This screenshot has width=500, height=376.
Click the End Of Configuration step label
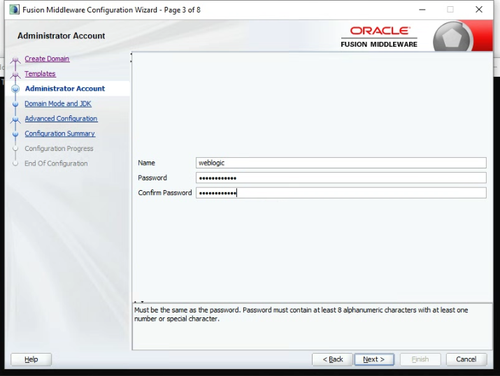pyautogui.click(x=56, y=163)
